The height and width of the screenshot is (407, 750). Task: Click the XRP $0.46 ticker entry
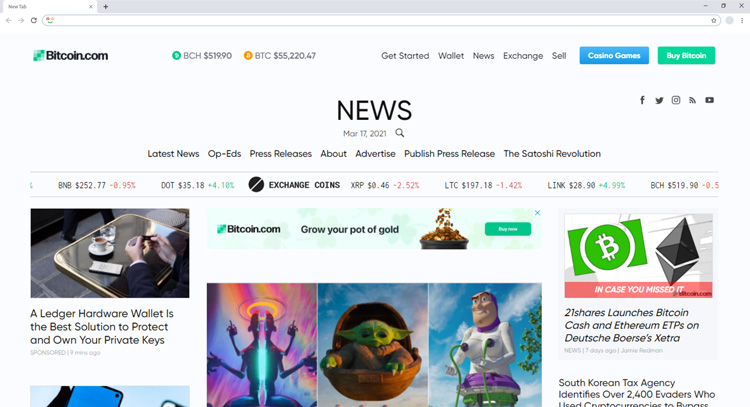click(385, 185)
